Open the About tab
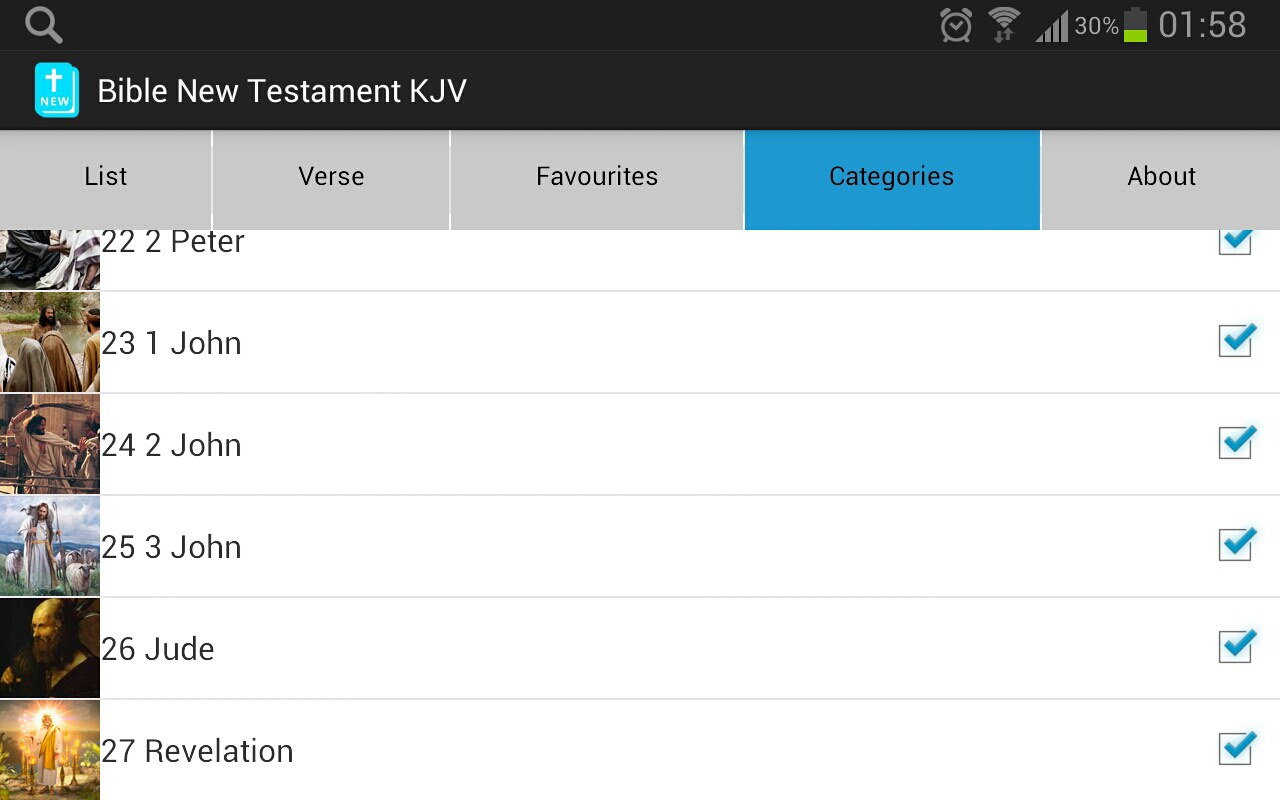Screen dimensions: 1280x800 (1161, 177)
